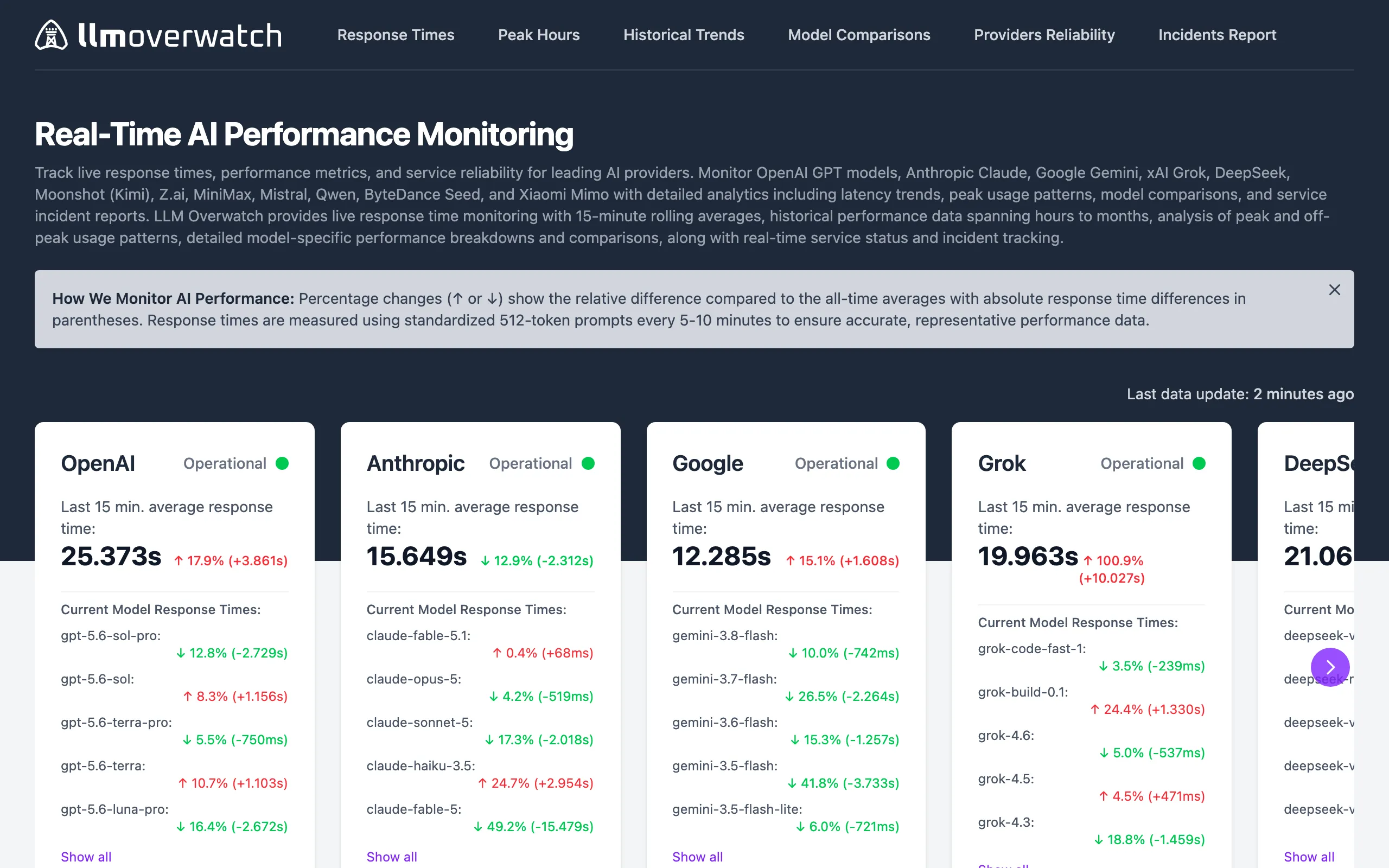Open Providers Reliability nav link

click(1044, 35)
